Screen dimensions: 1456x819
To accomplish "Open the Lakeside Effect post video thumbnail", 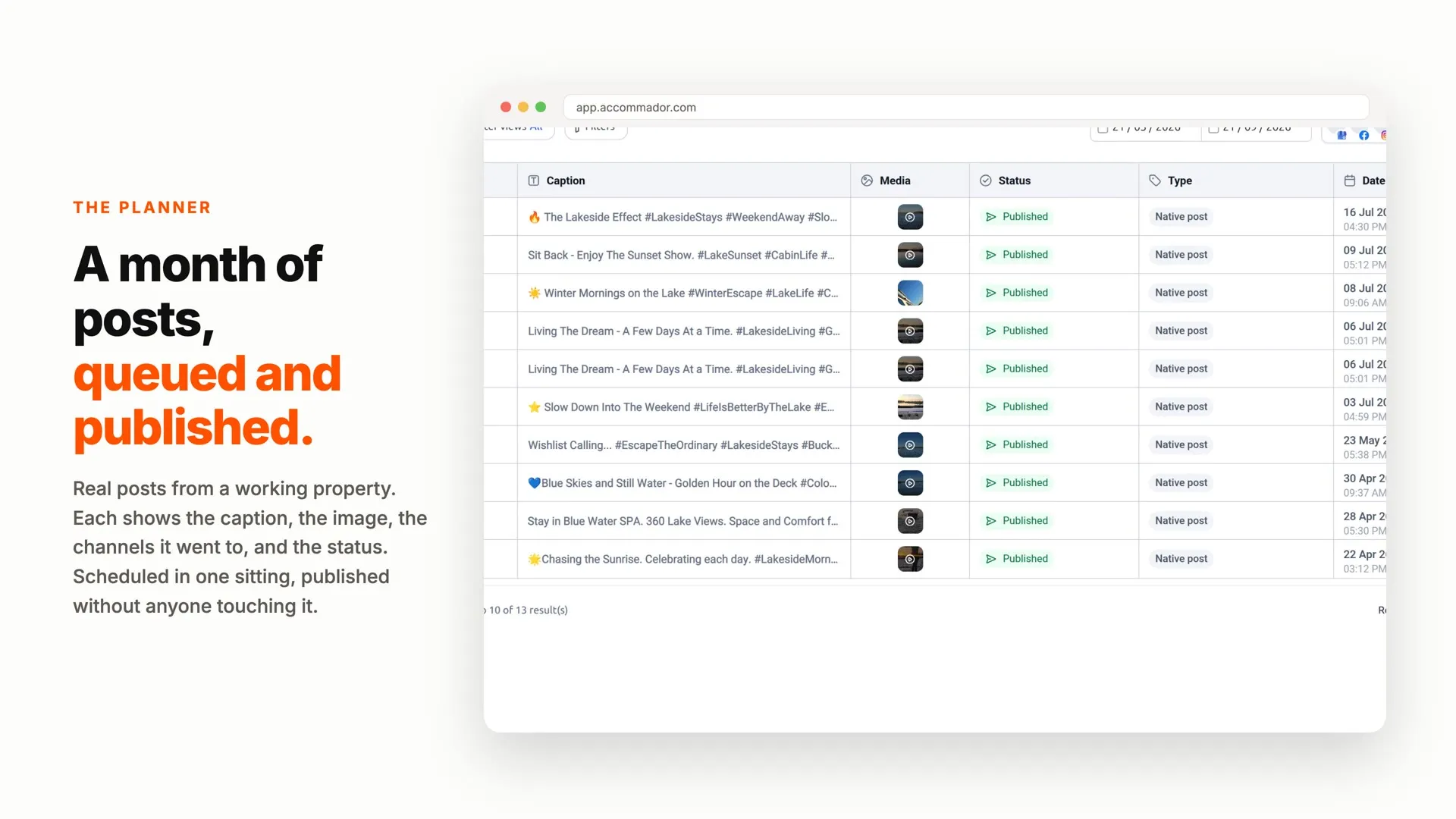I will coord(910,217).
